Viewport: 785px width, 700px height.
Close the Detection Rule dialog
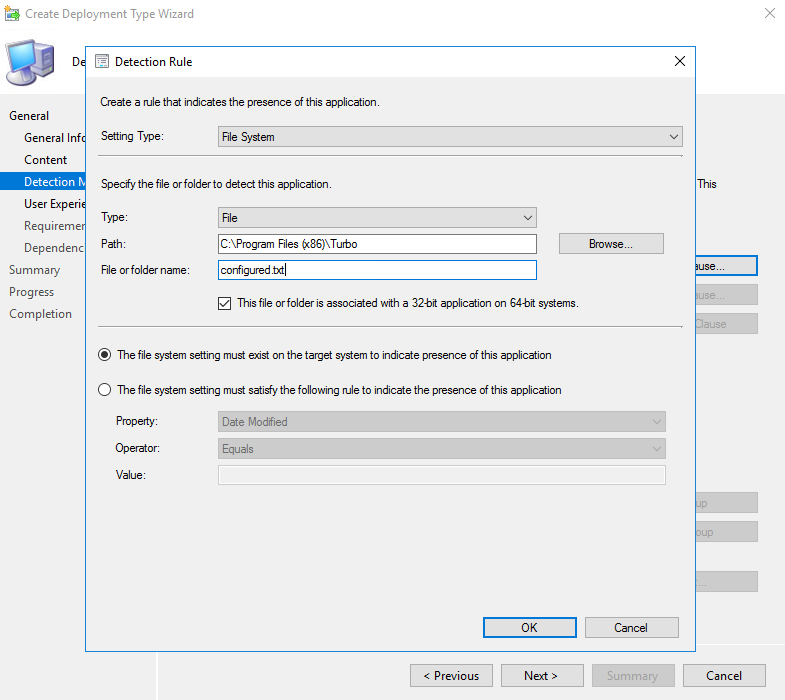coord(680,61)
